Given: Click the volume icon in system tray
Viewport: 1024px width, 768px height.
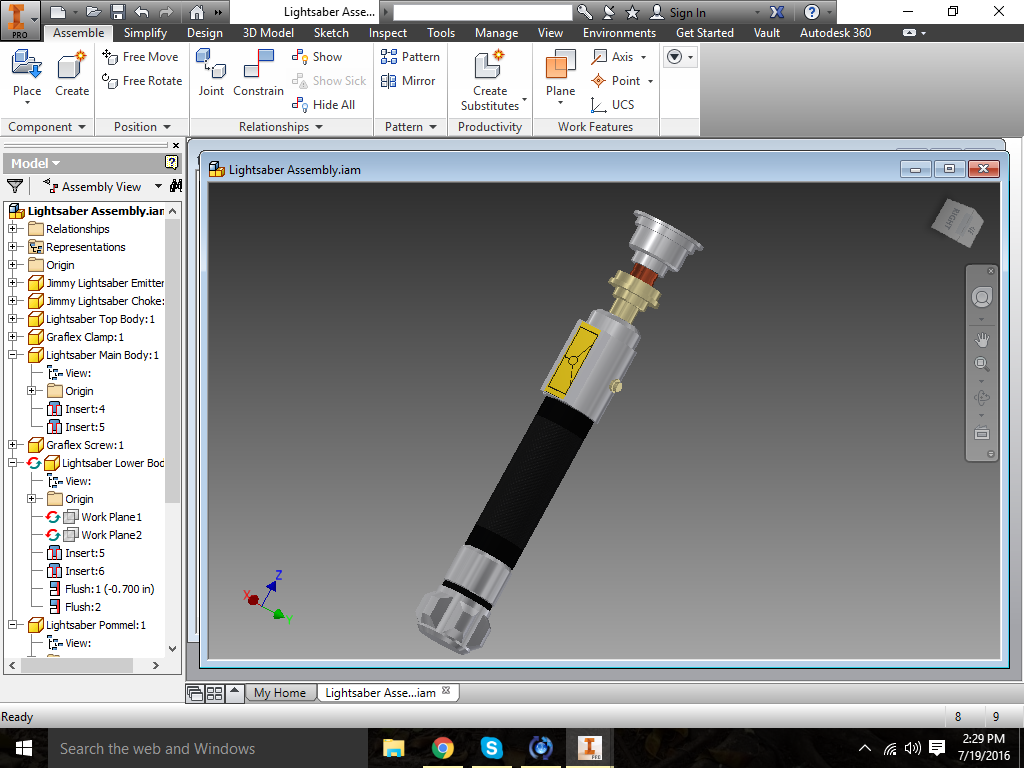Looking at the screenshot, I should tap(912, 748).
